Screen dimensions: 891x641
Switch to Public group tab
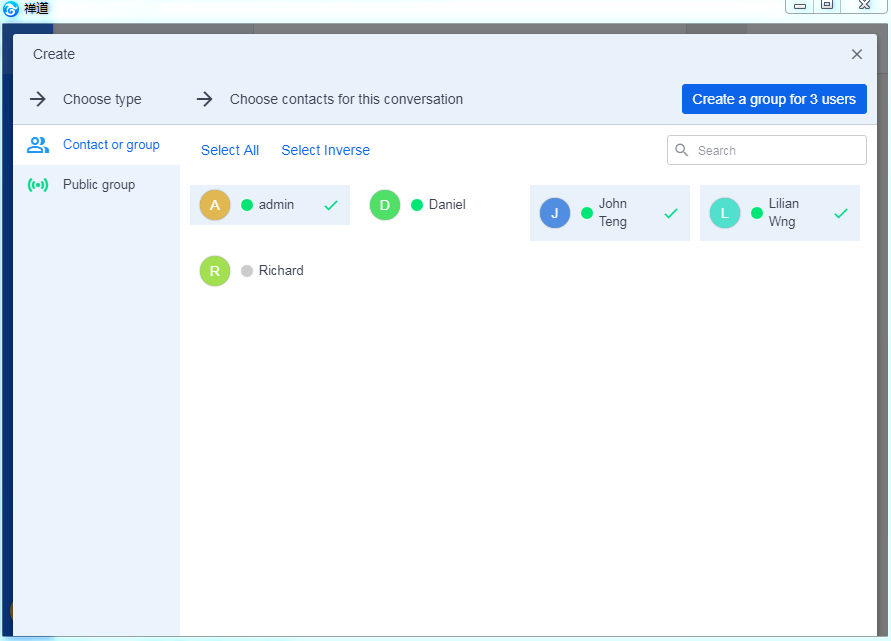click(99, 185)
